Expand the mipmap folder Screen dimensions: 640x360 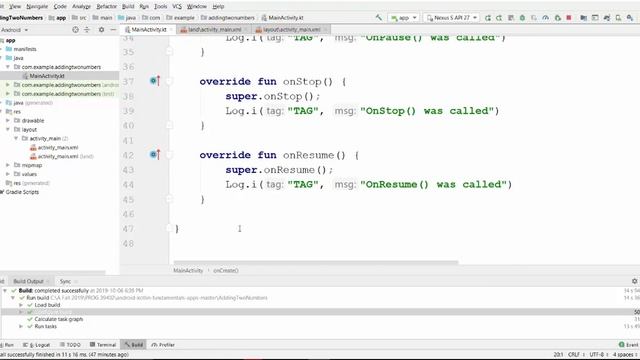[8, 165]
